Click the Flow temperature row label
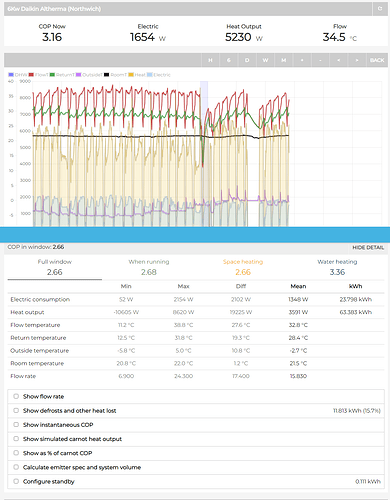This screenshot has height=500, width=390. [x=35, y=325]
